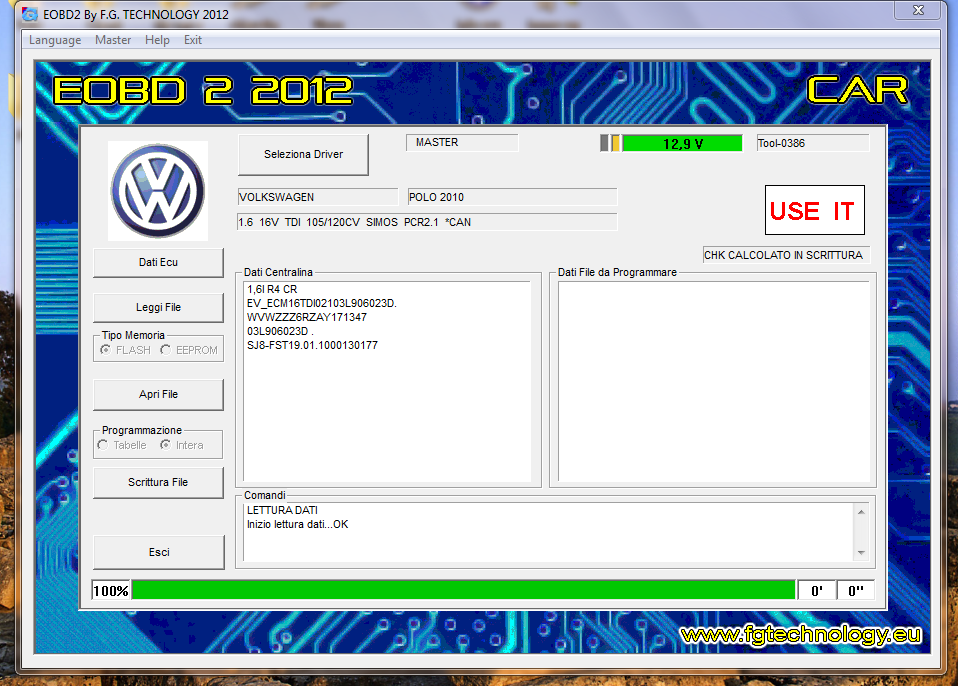Image resolution: width=958 pixels, height=686 pixels.
Task: Click the SJ8-FST19.01.1000130177 line
Action: (312, 346)
